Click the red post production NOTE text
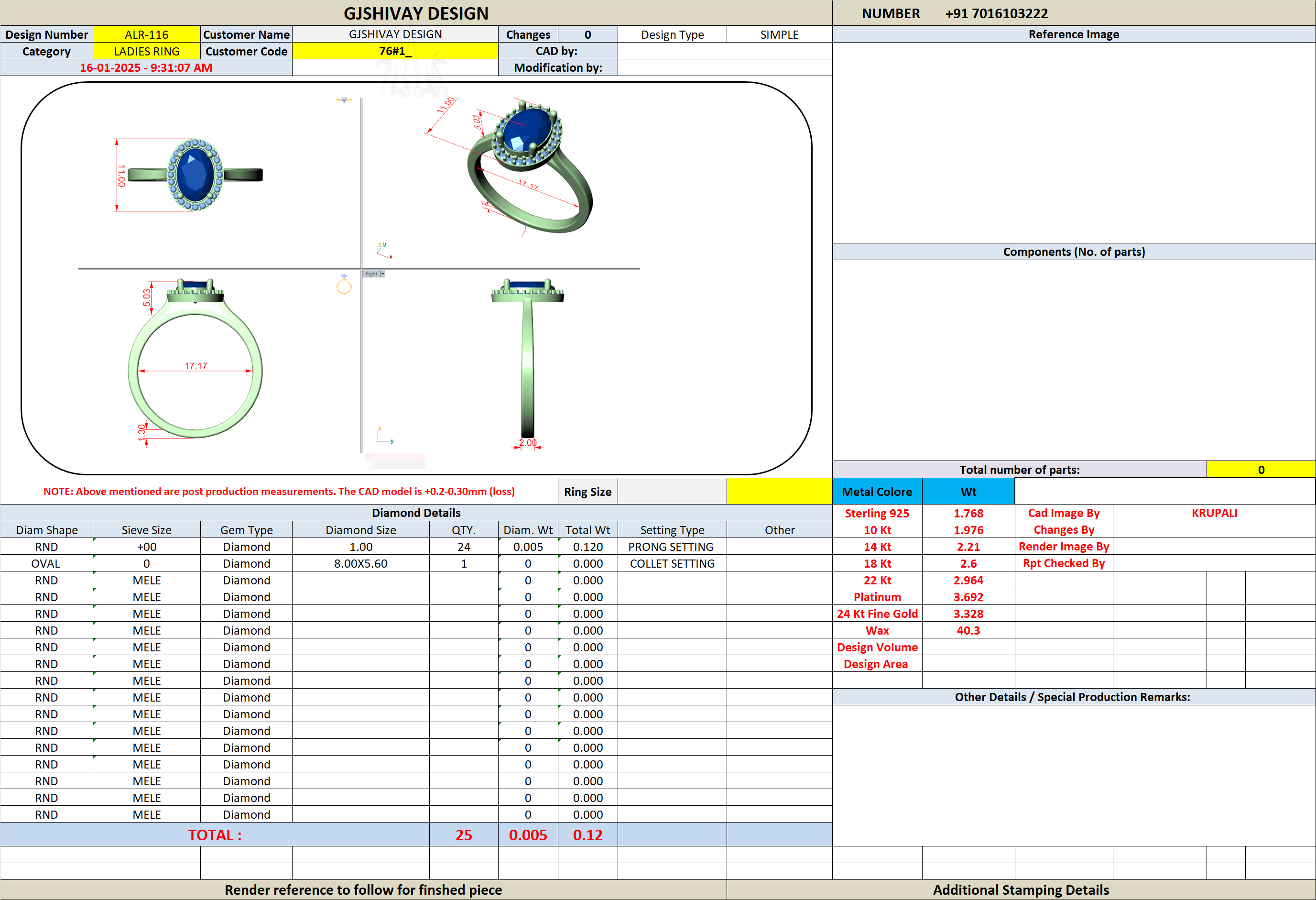The width and height of the screenshot is (1316, 900). [x=279, y=491]
